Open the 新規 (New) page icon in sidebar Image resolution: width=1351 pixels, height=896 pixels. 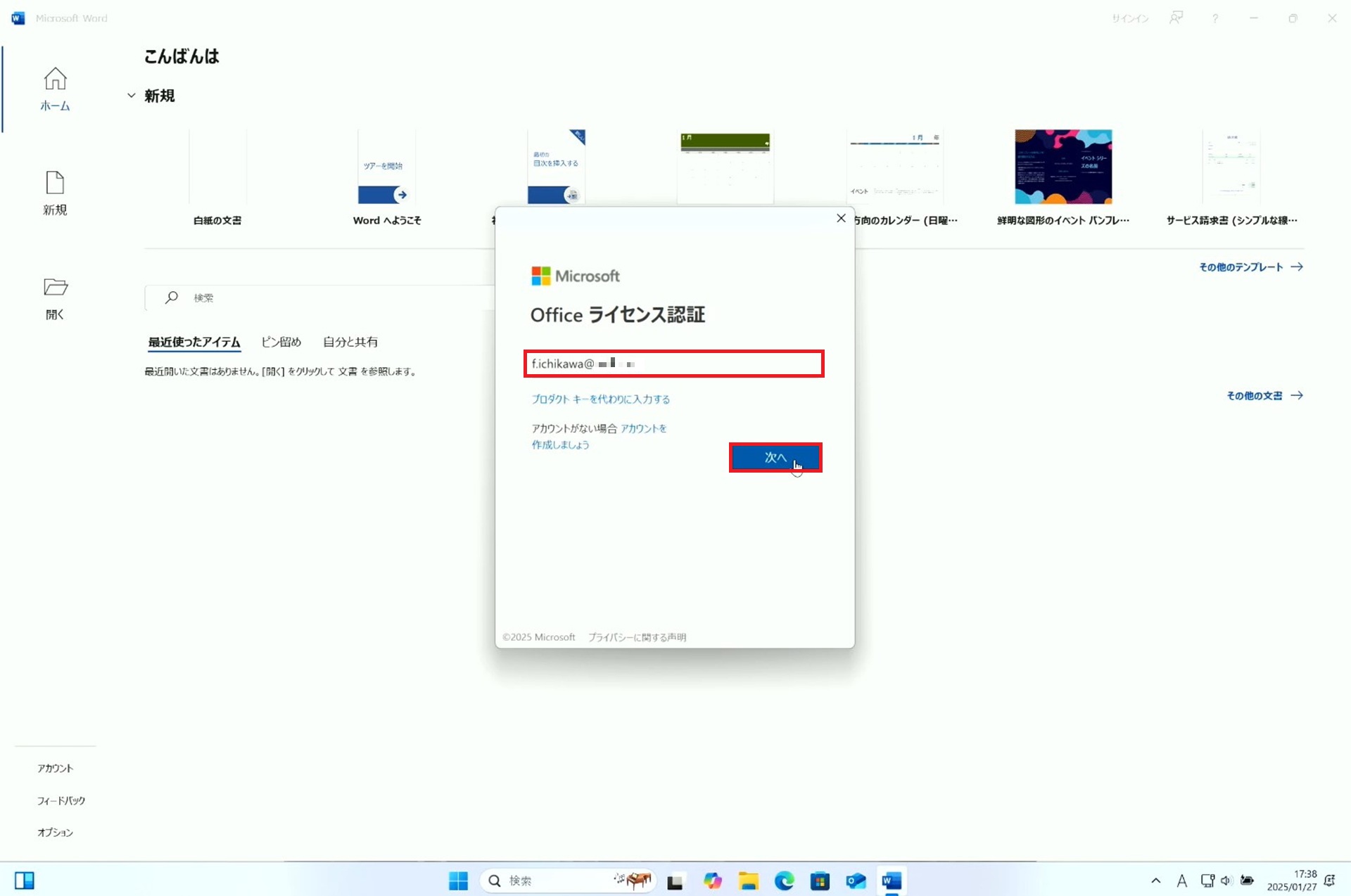(x=55, y=193)
